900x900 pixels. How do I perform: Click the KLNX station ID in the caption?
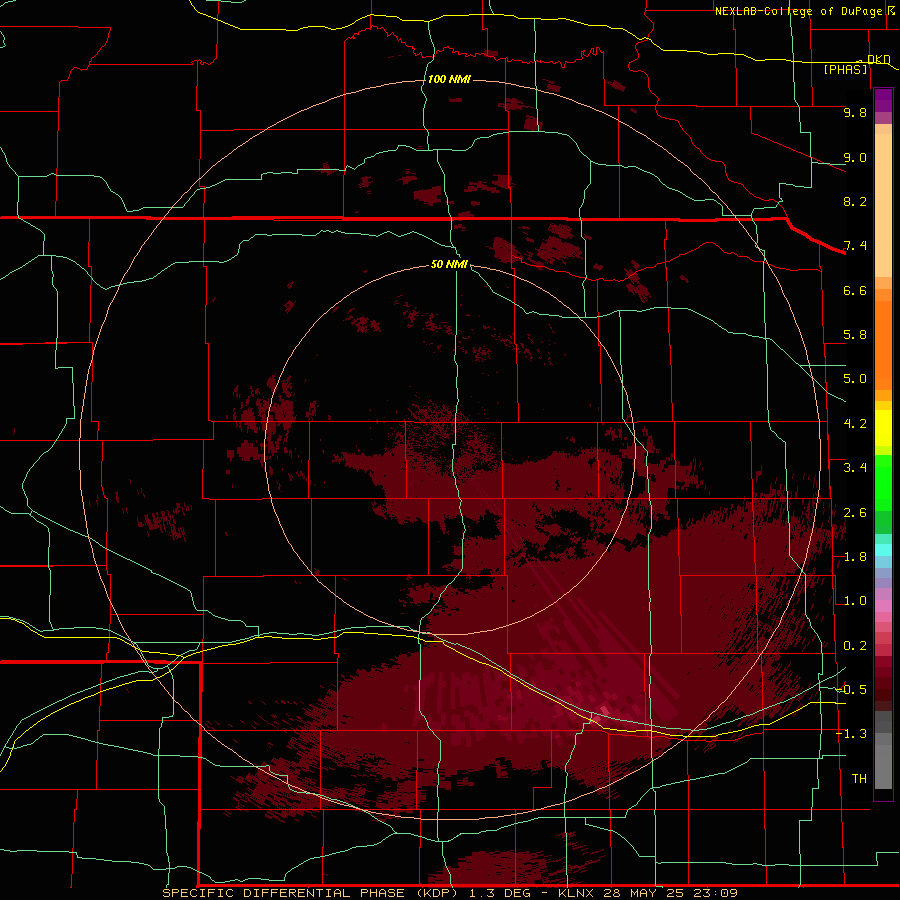(576, 893)
